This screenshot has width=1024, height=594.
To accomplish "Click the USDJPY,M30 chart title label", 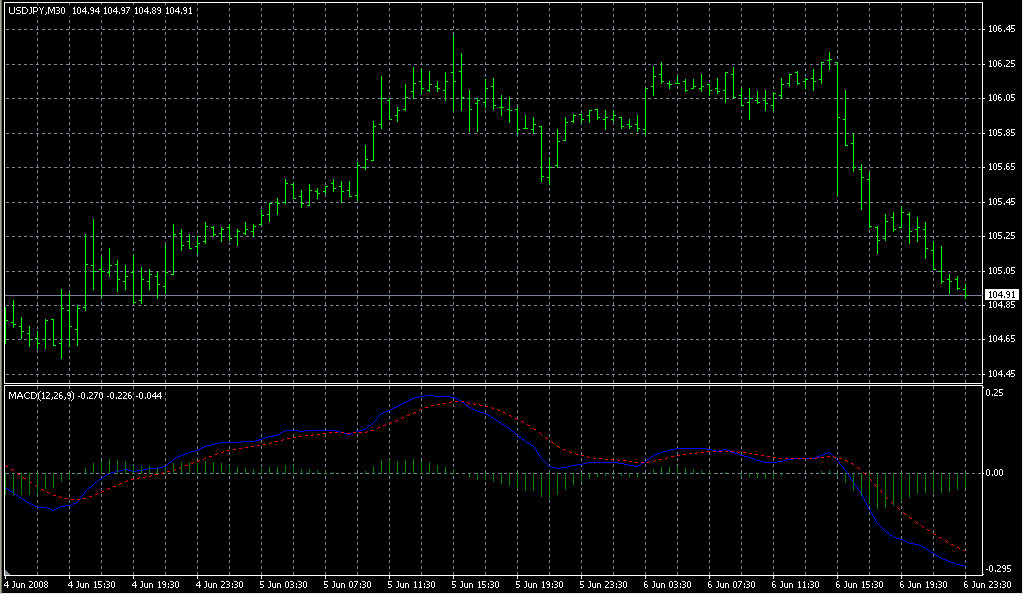I will pyautogui.click(x=36, y=11).
